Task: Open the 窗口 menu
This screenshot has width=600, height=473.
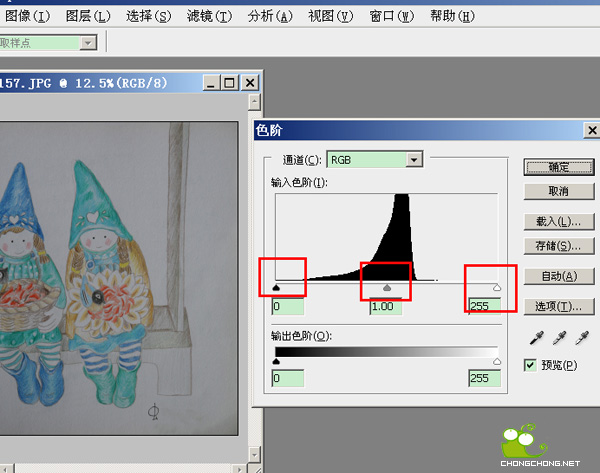Action: [391, 16]
